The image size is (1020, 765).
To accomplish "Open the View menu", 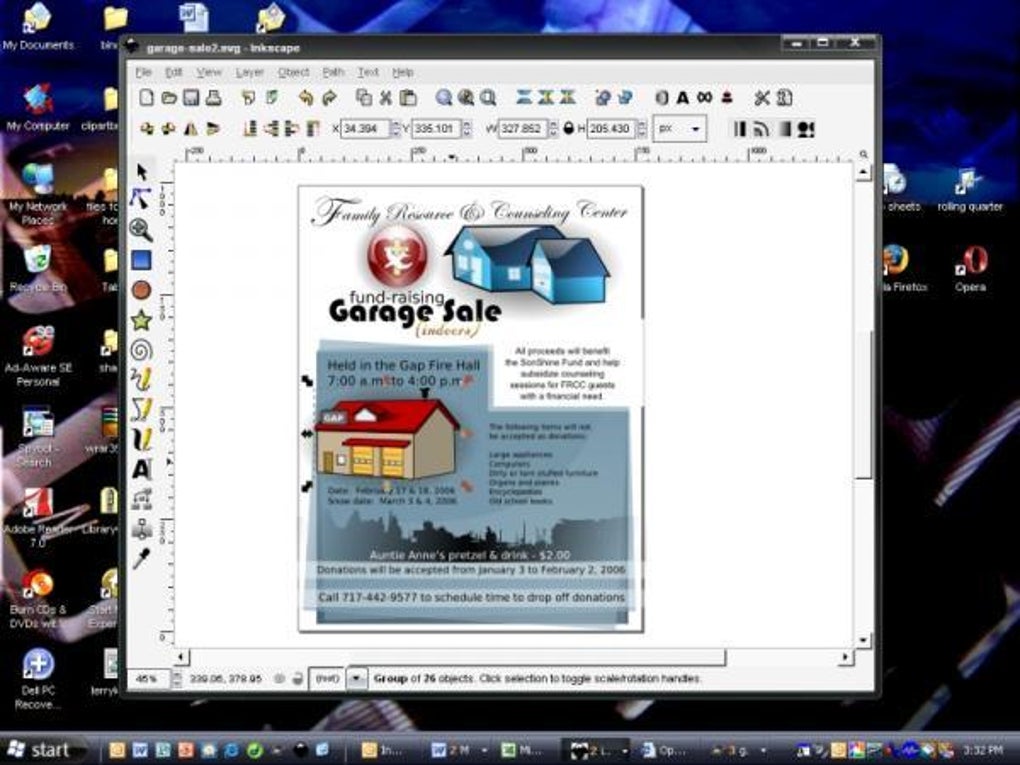I will 209,72.
